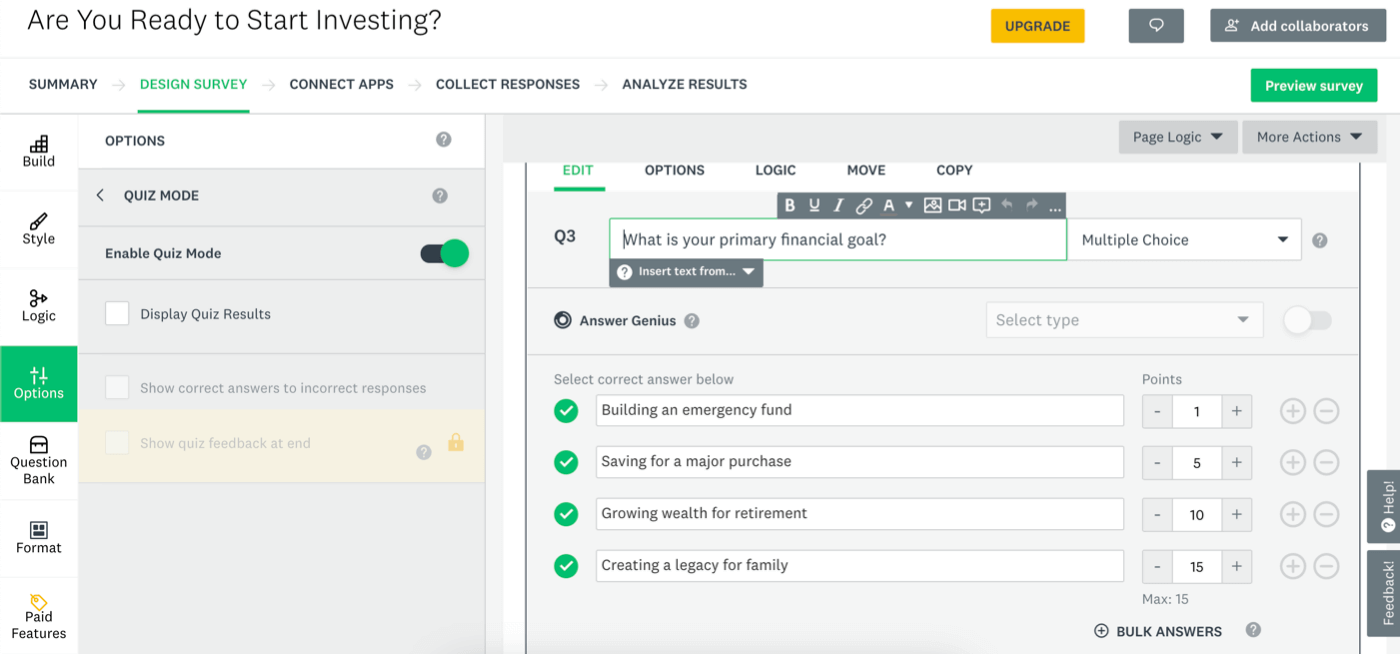
Task: Go back using Quiz Mode chevron
Action: [100, 195]
